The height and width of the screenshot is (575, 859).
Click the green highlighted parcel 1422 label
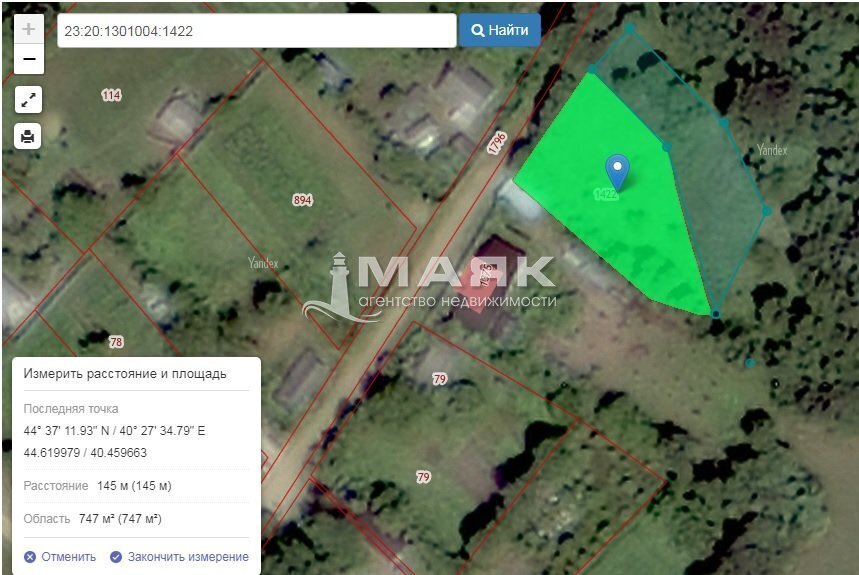tap(605, 194)
